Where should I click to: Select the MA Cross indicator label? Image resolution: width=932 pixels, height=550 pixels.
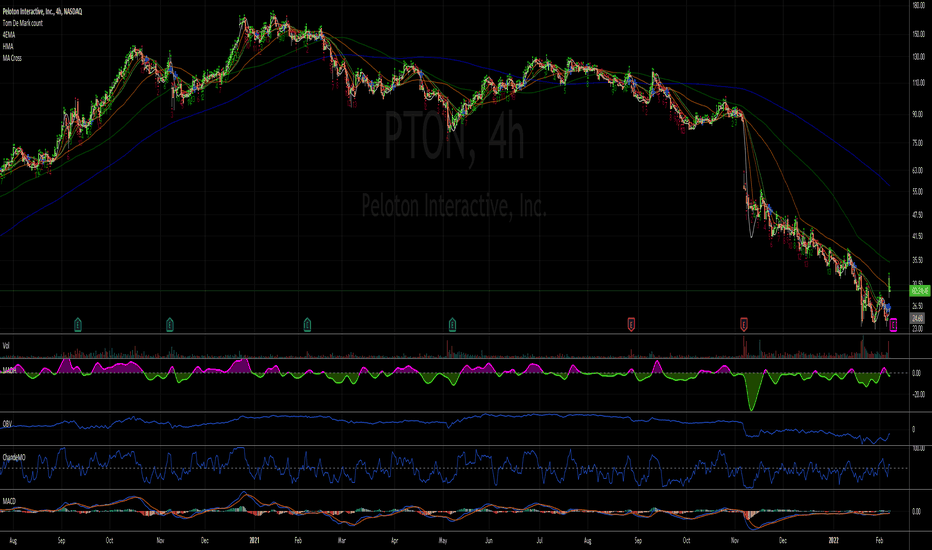tap(12, 58)
